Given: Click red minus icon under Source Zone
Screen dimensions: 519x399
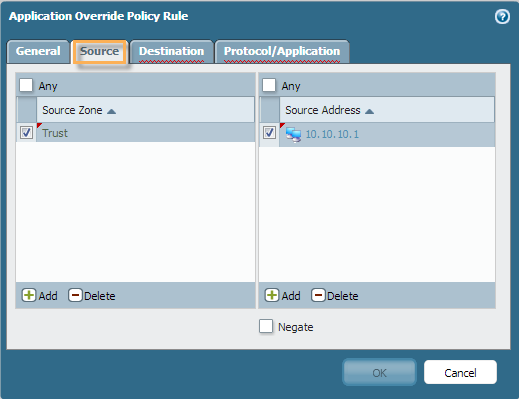Looking at the screenshot, I should [x=75, y=295].
